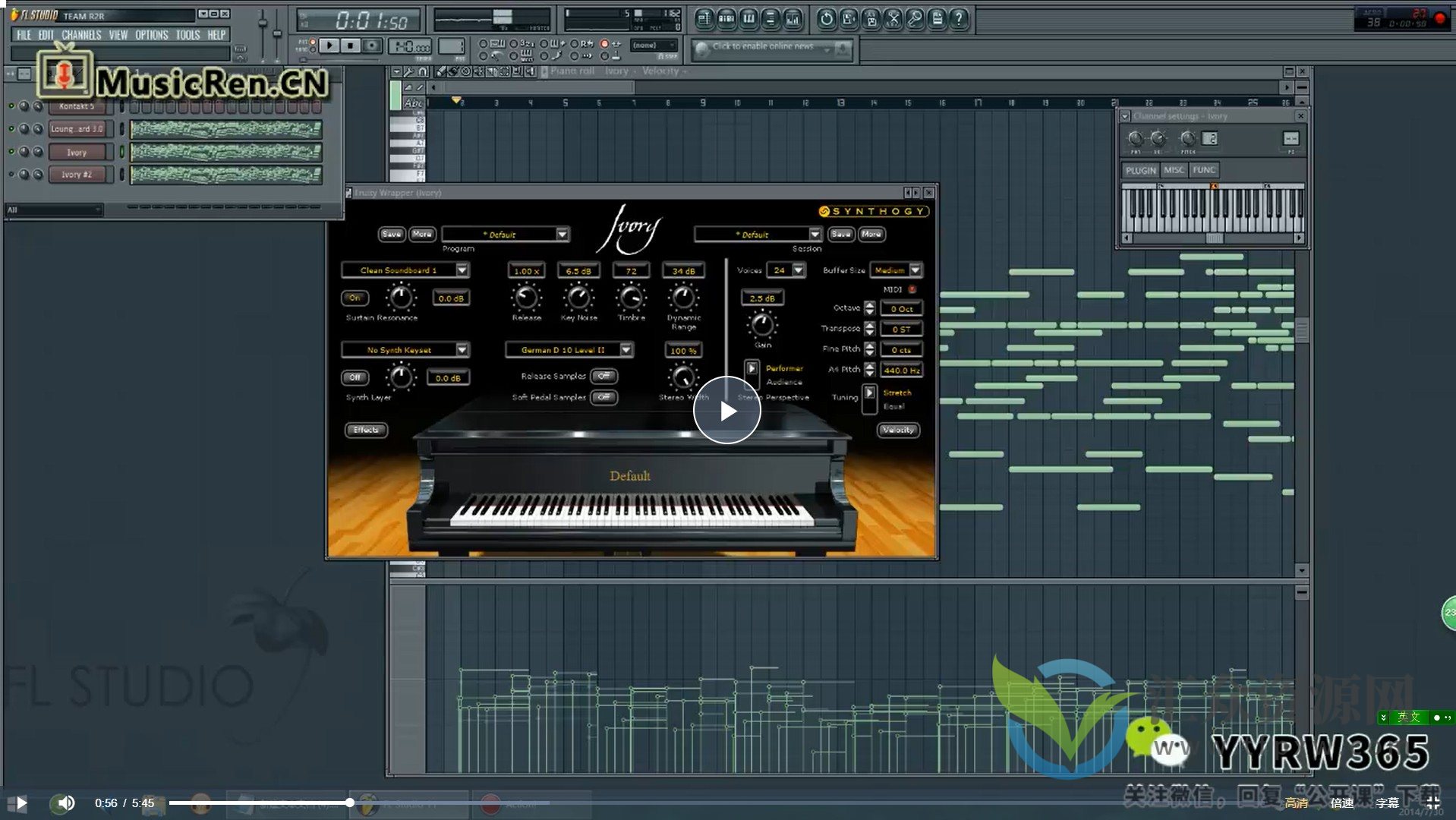Click the transport record button
Viewport: 1456px width, 820px height.
pyautogui.click(x=371, y=46)
